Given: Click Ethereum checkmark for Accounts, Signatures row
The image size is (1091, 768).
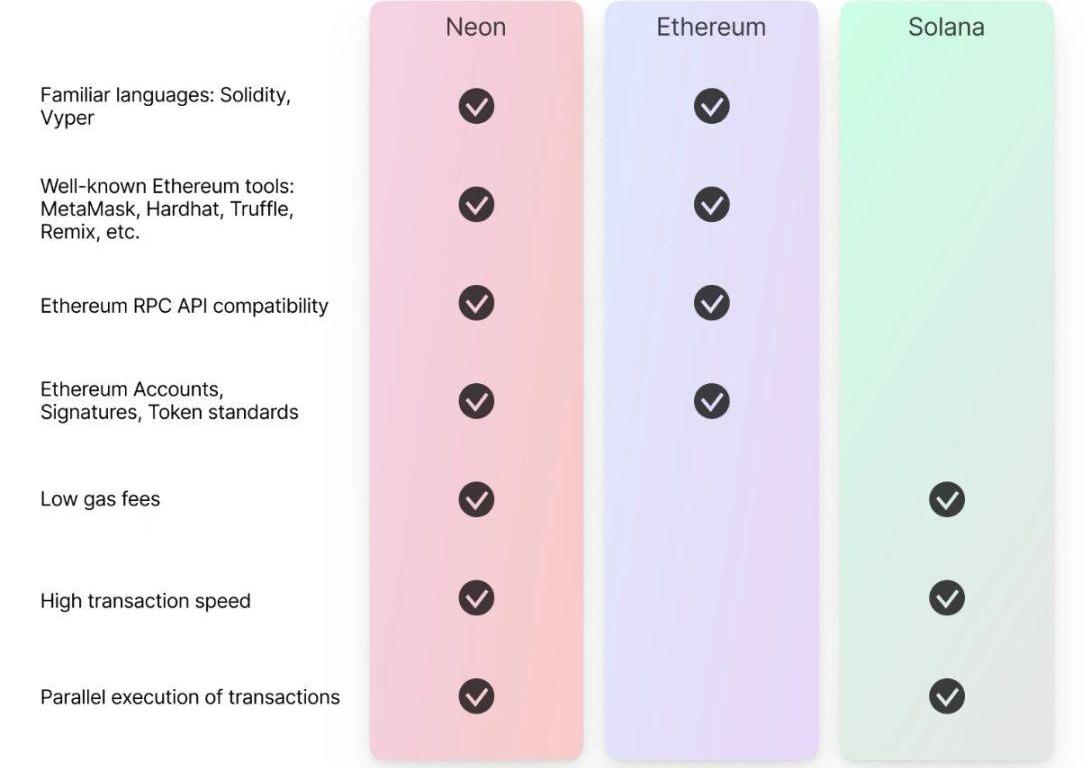Looking at the screenshot, I should point(711,401).
